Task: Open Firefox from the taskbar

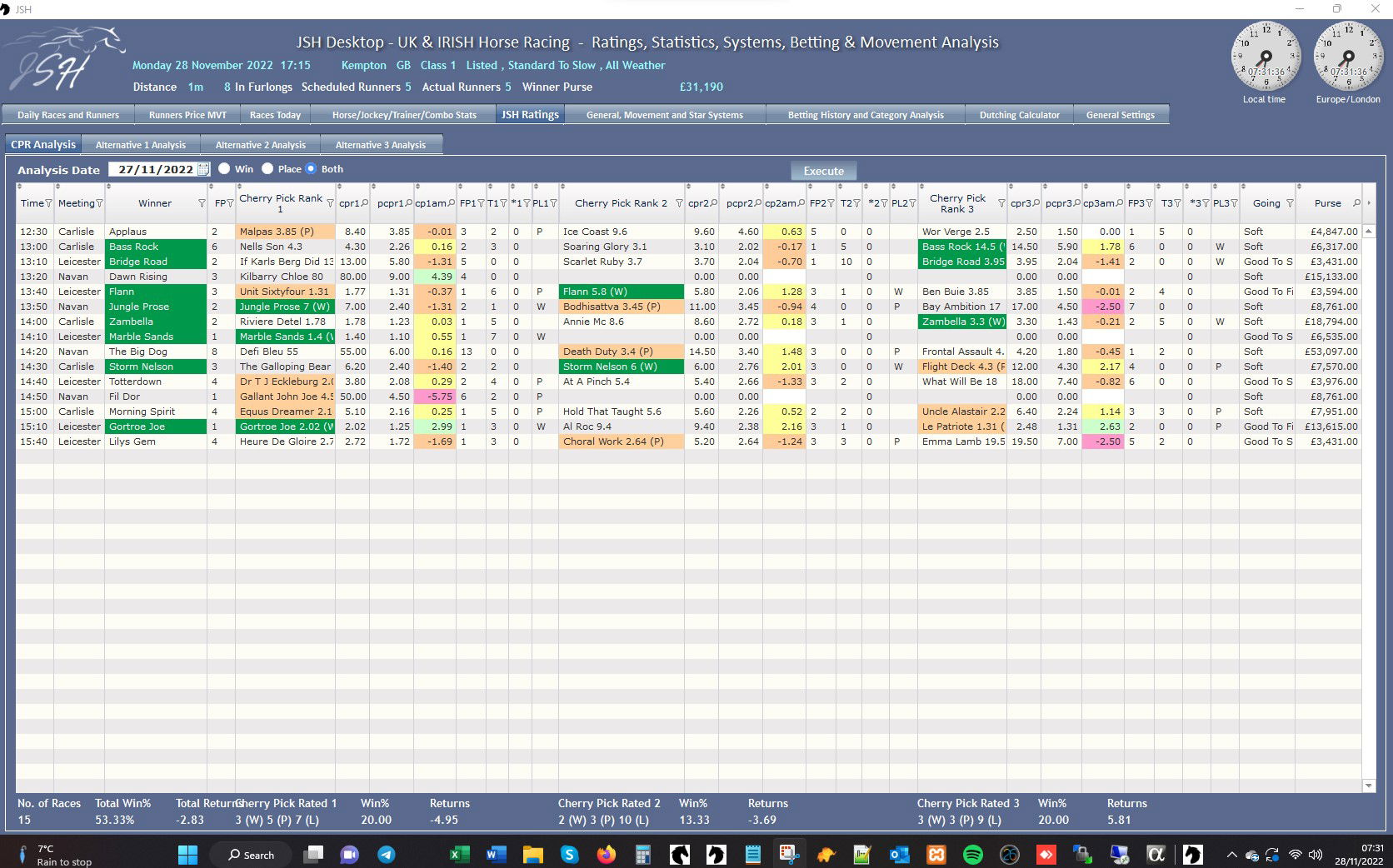Action: tap(606, 854)
